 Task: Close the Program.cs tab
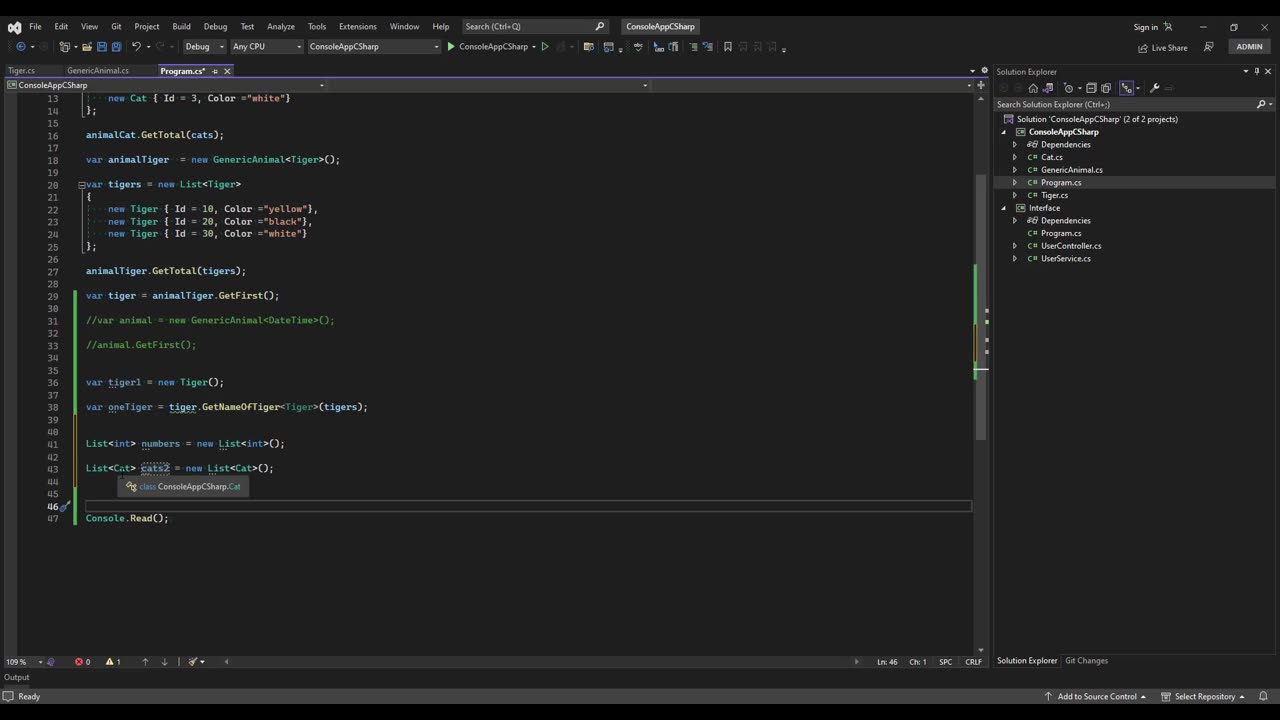(227, 71)
